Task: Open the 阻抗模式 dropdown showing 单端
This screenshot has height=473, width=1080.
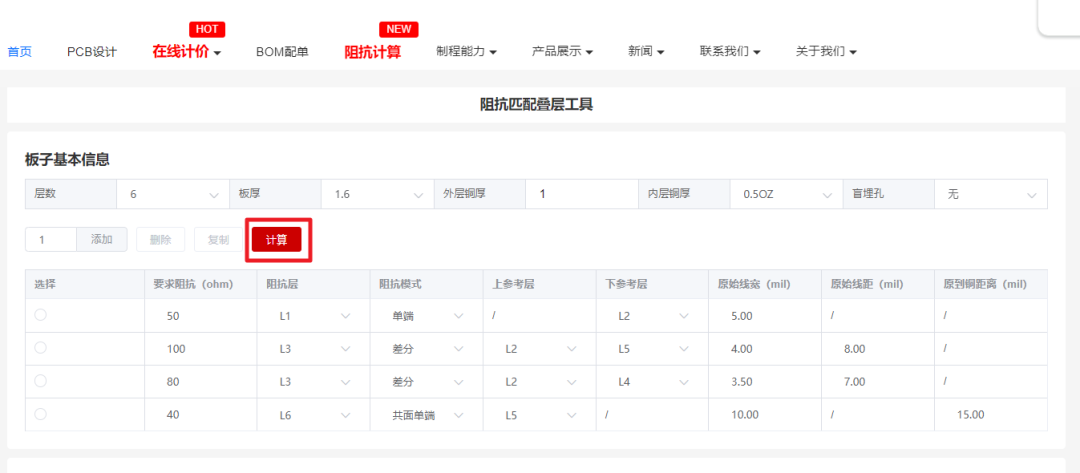Action: pos(427,315)
